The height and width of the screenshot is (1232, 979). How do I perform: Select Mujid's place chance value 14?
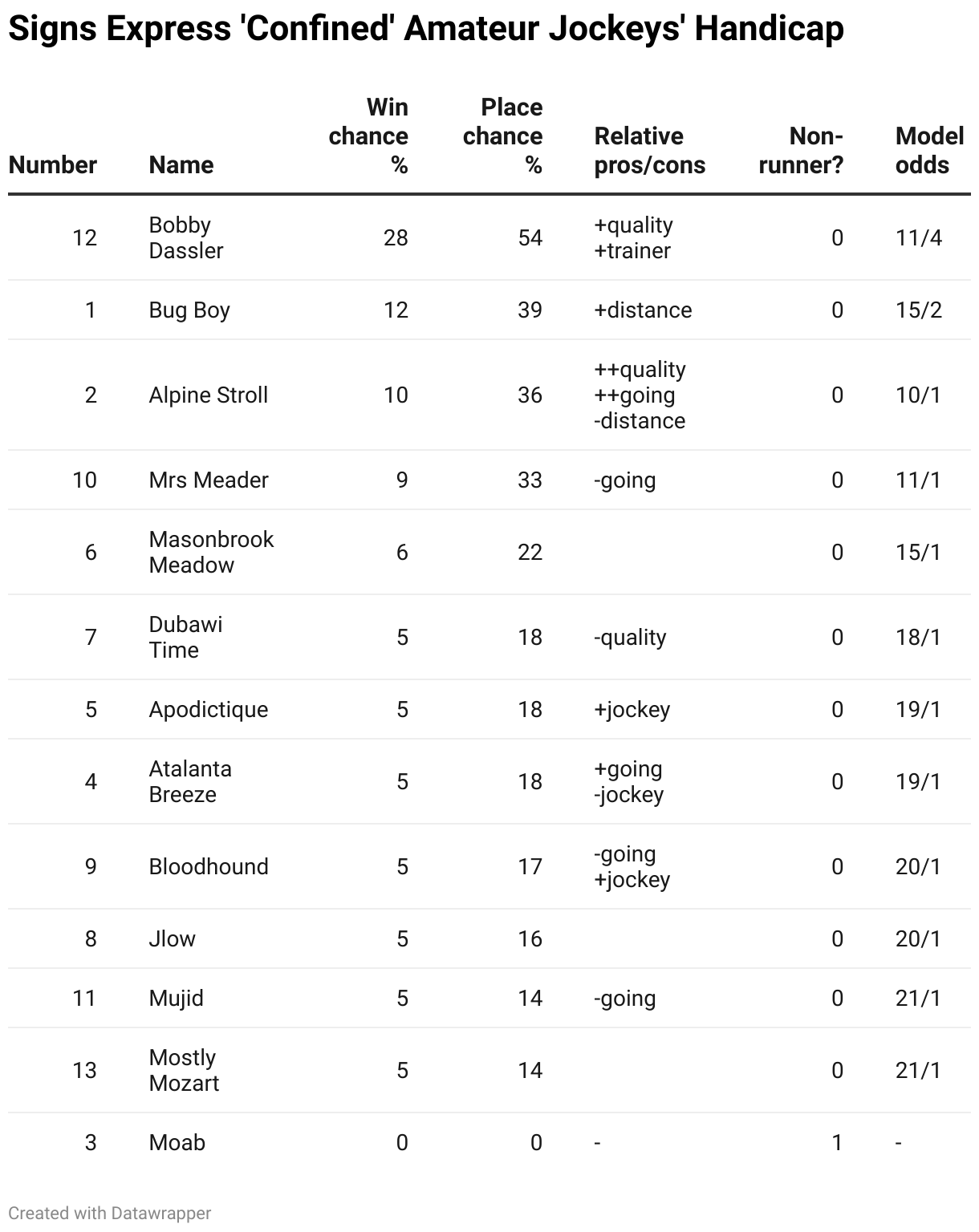(x=530, y=998)
